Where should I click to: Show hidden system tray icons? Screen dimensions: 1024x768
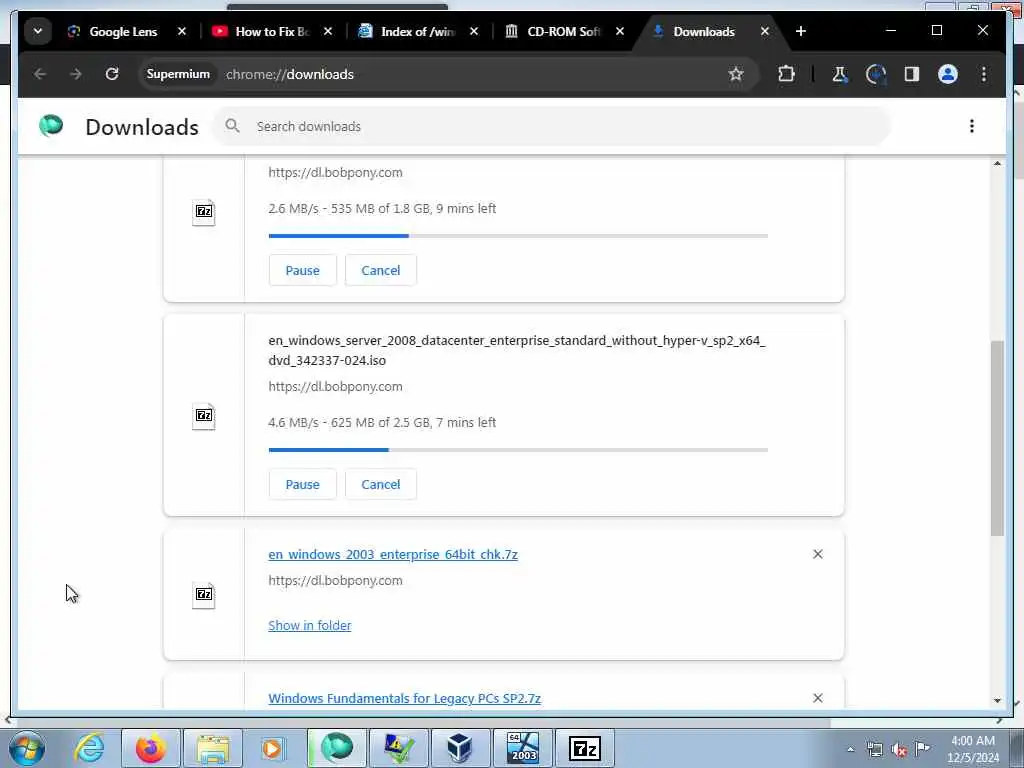point(850,749)
